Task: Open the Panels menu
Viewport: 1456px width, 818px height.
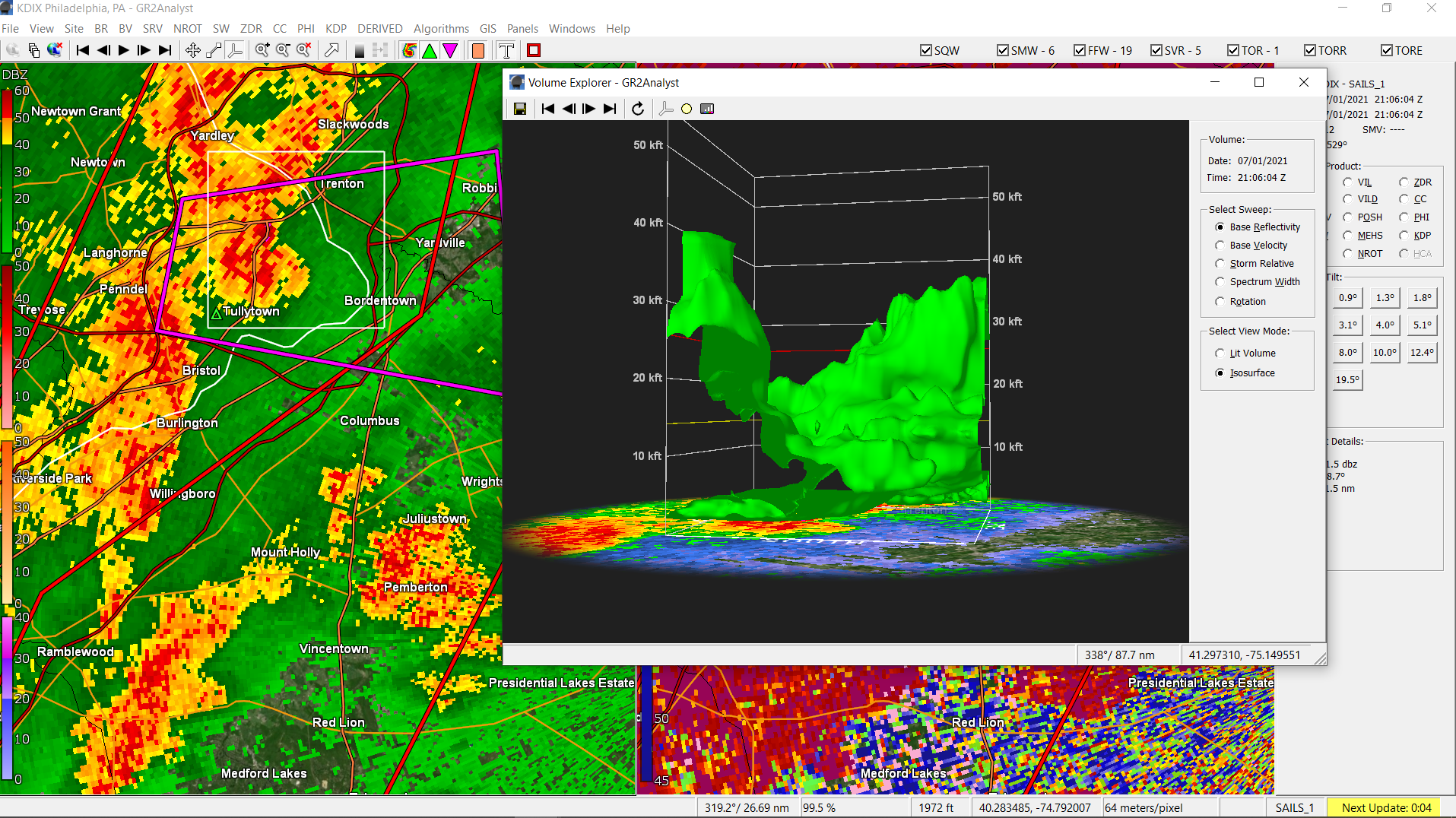Action: [x=522, y=29]
